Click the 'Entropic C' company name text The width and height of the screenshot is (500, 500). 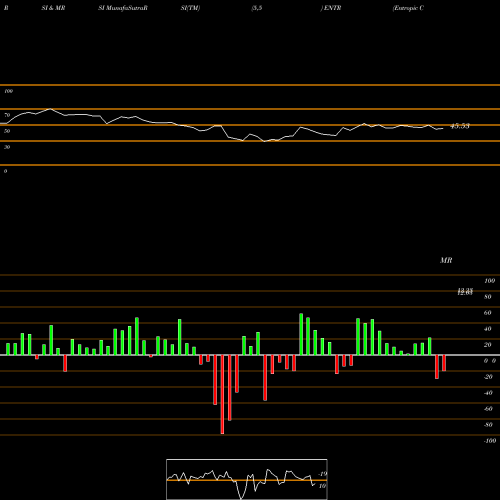click(408, 8)
